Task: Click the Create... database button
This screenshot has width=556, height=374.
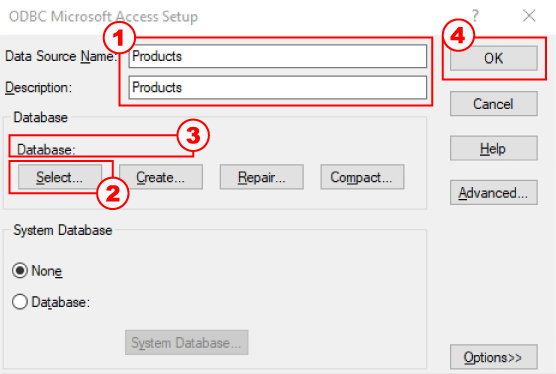Action: click(161, 177)
